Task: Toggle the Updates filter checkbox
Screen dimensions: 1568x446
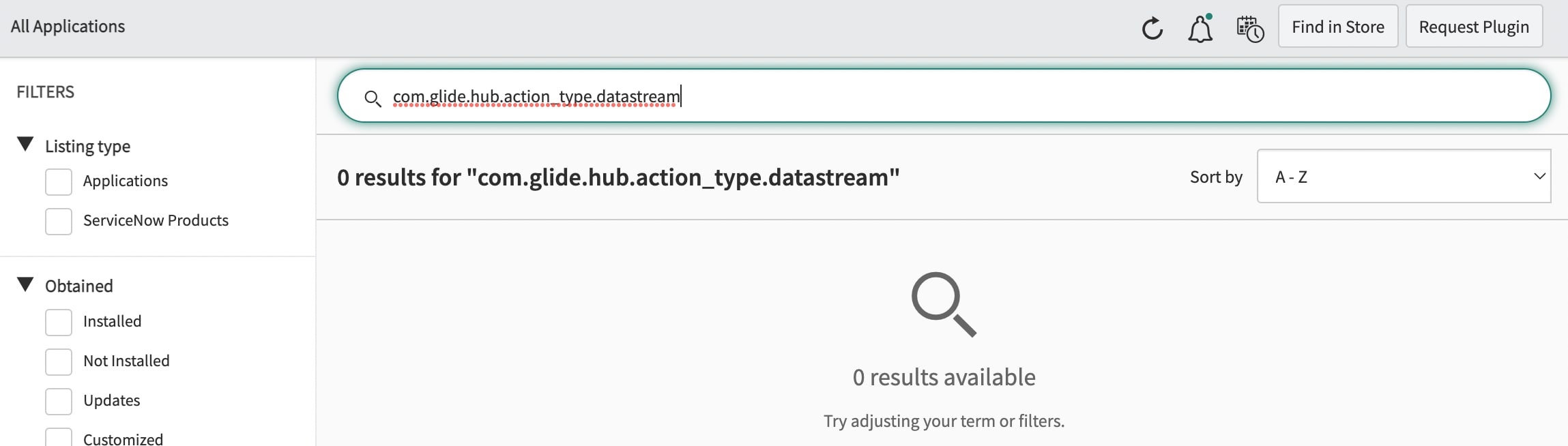Action: click(59, 401)
